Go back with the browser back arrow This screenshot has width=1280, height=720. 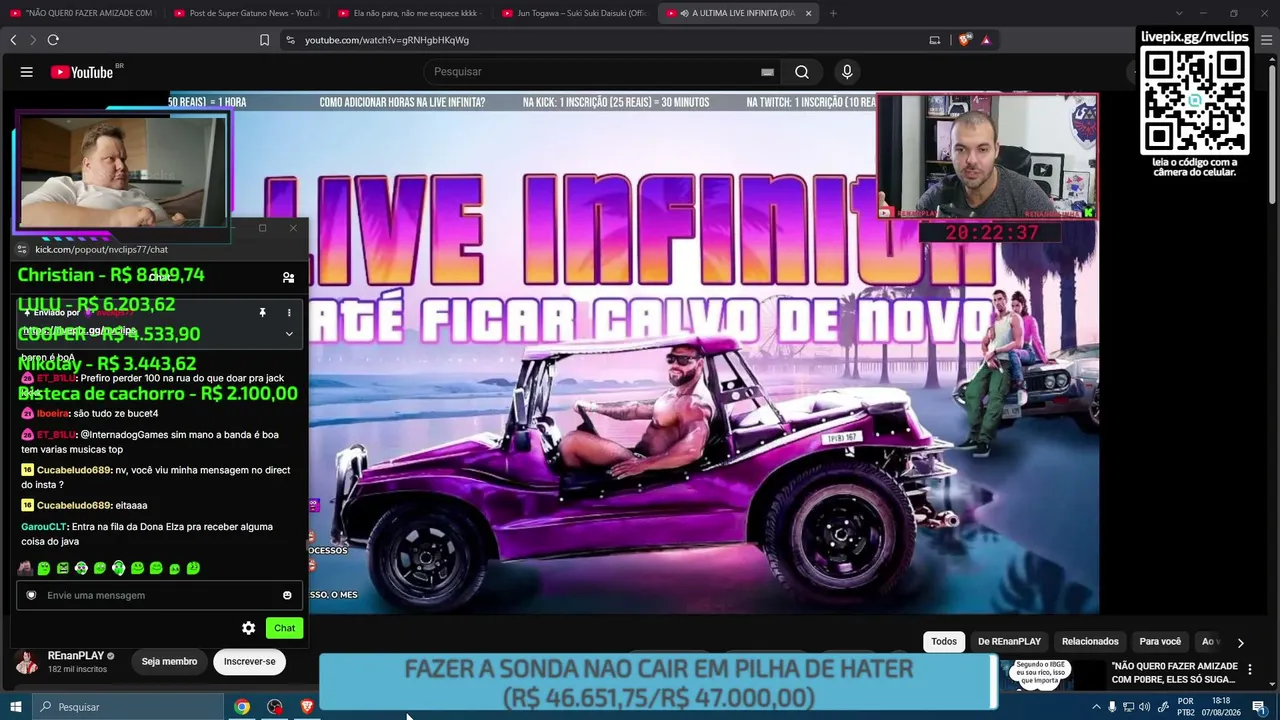pyautogui.click(x=13, y=40)
